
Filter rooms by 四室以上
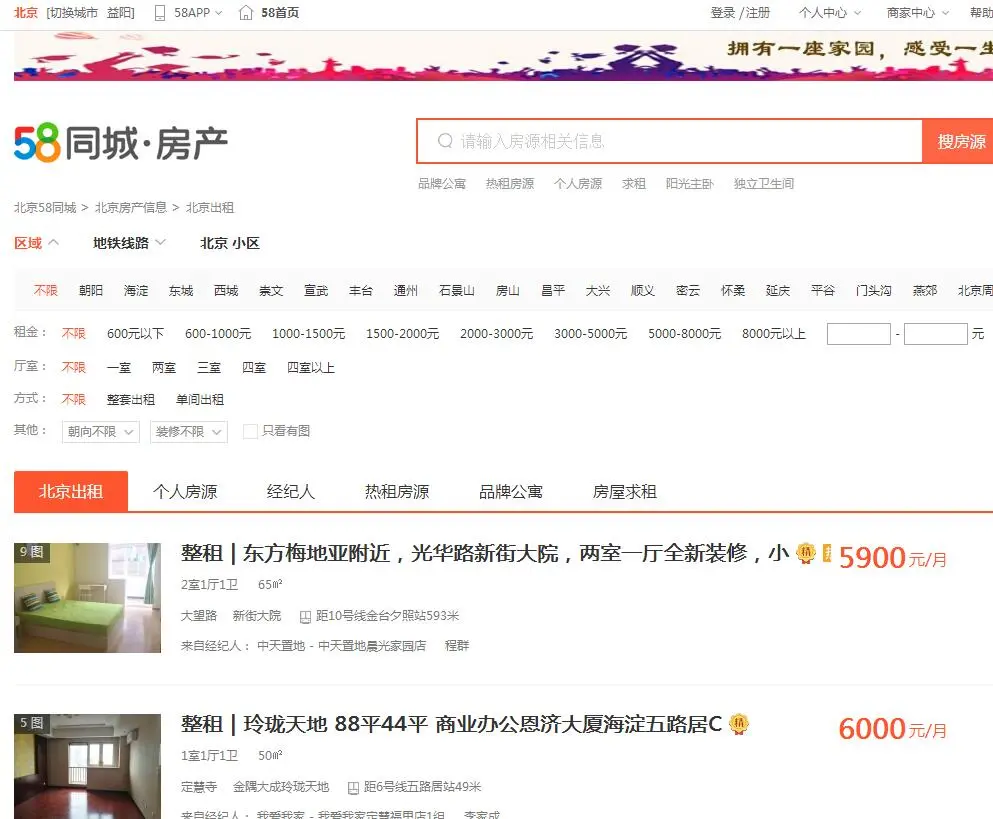[311, 368]
